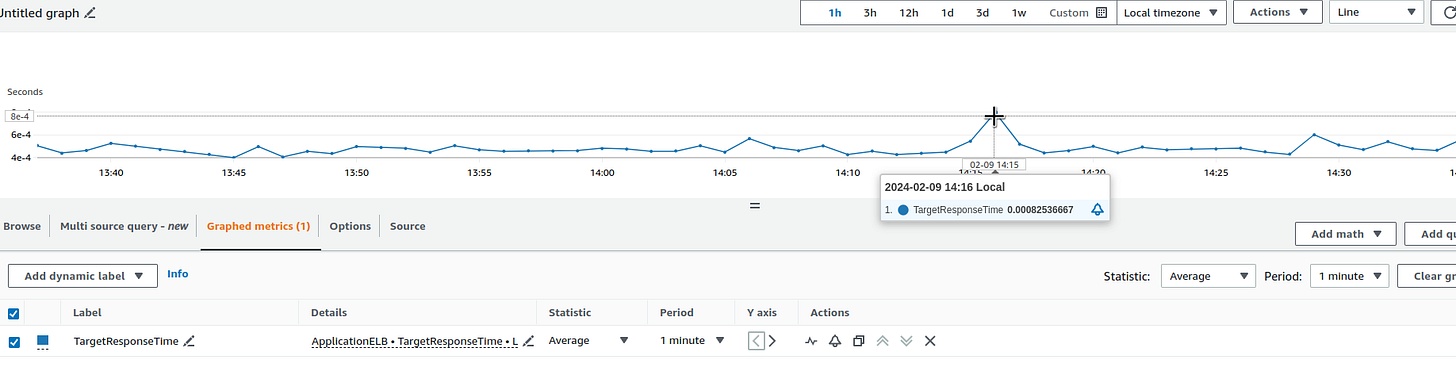Image resolution: width=1456 pixels, height=374 pixels.
Task: Move TargetResponseTime row up
Action: [x=883, y=341]
